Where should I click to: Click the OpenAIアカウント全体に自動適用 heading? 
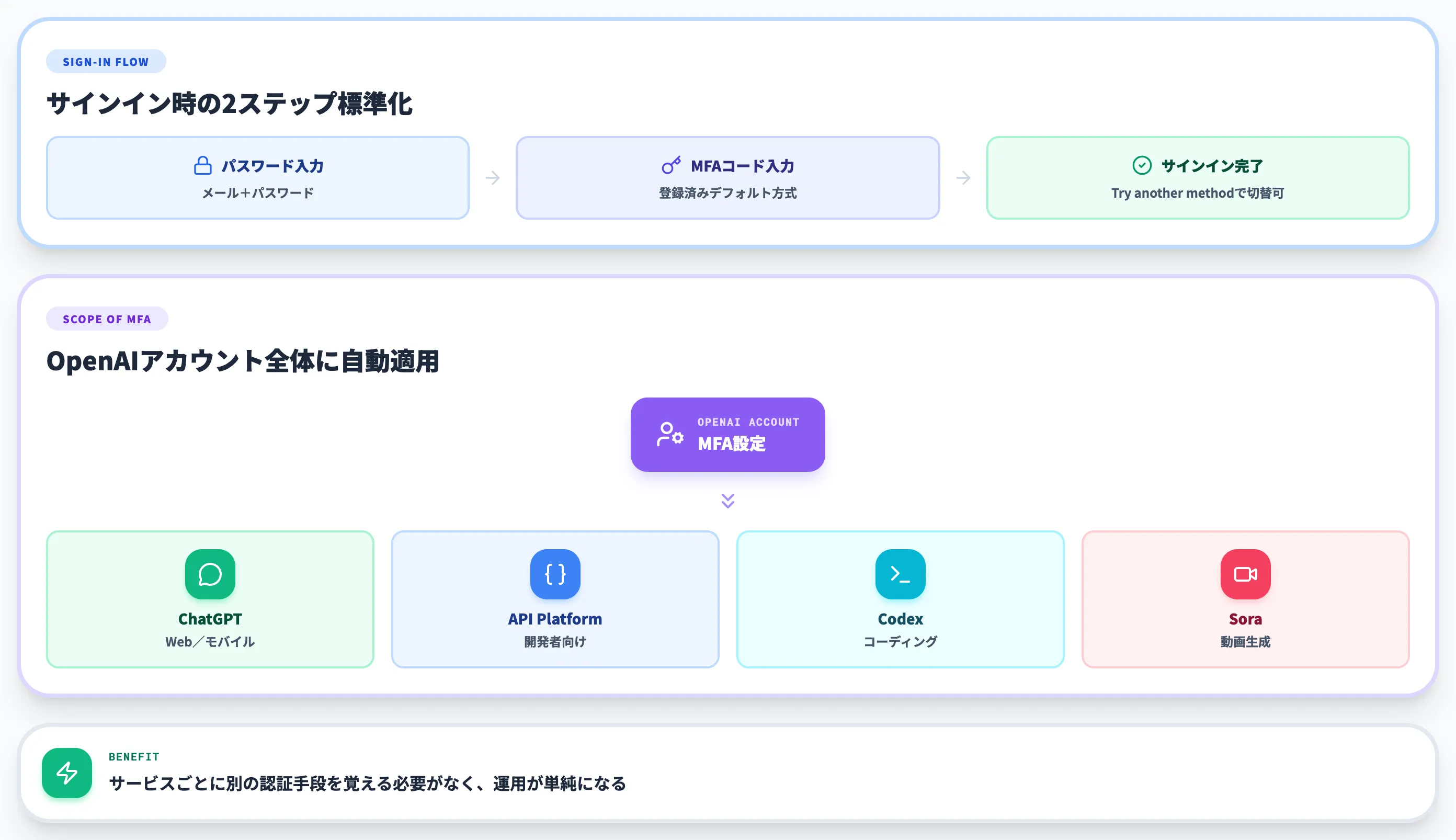(243, 361)
